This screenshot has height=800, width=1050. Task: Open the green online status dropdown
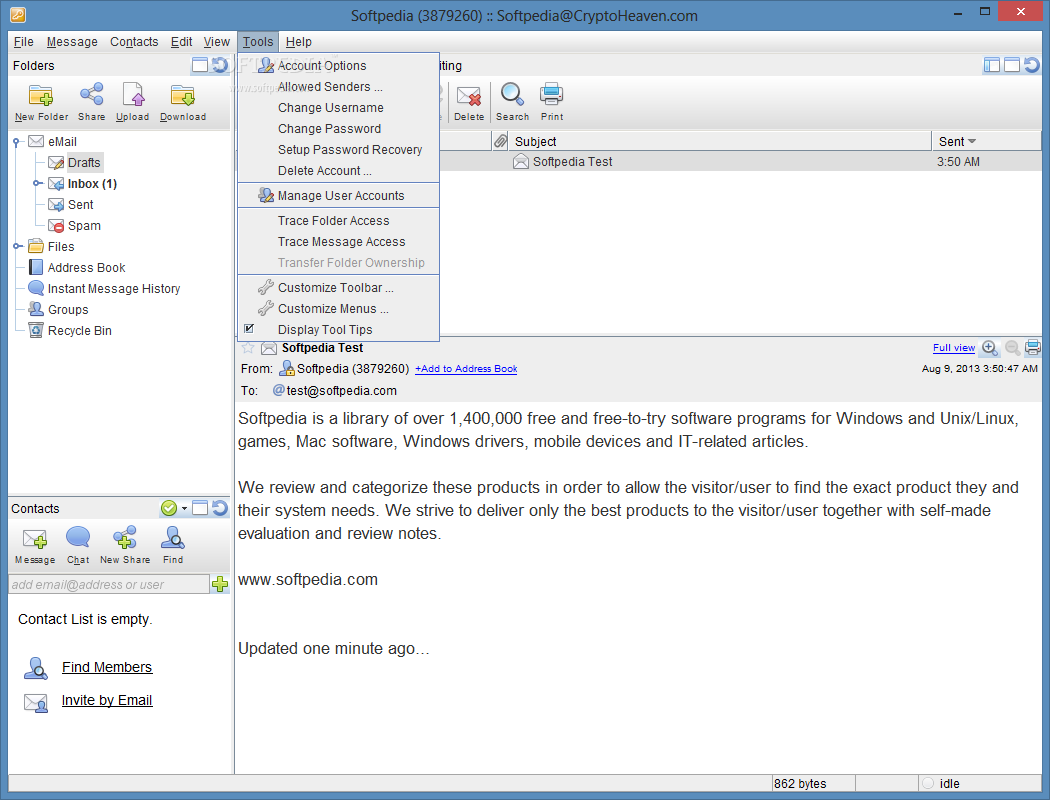point(173,508)
